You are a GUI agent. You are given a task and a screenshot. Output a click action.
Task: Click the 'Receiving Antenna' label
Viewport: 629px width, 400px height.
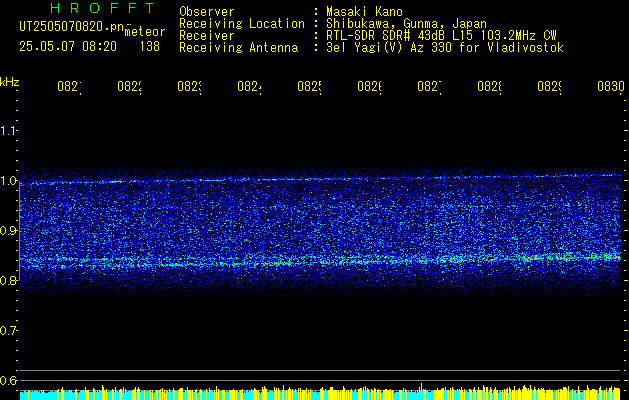click(238, 48)
